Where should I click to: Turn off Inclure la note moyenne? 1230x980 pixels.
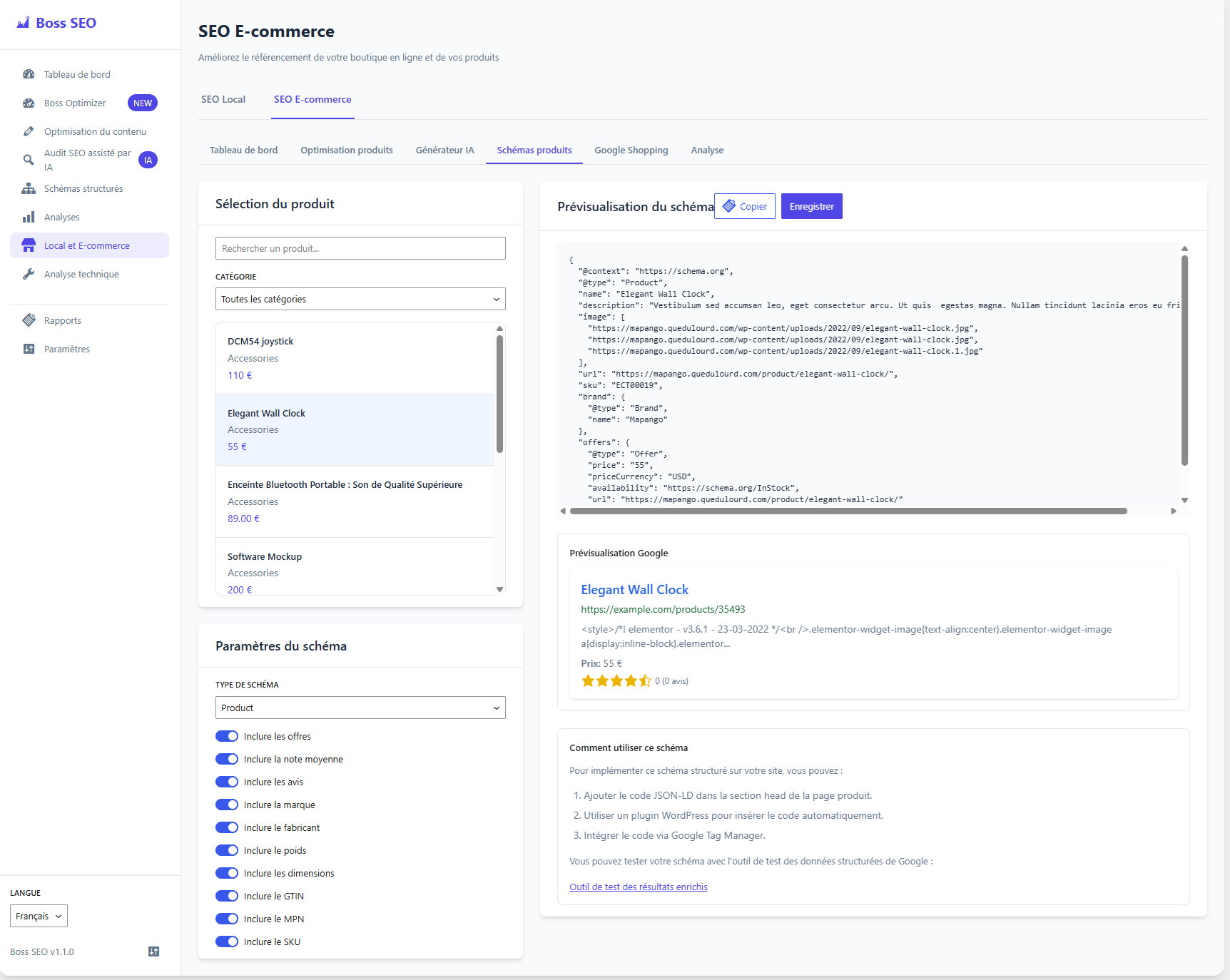coord(227,759)
